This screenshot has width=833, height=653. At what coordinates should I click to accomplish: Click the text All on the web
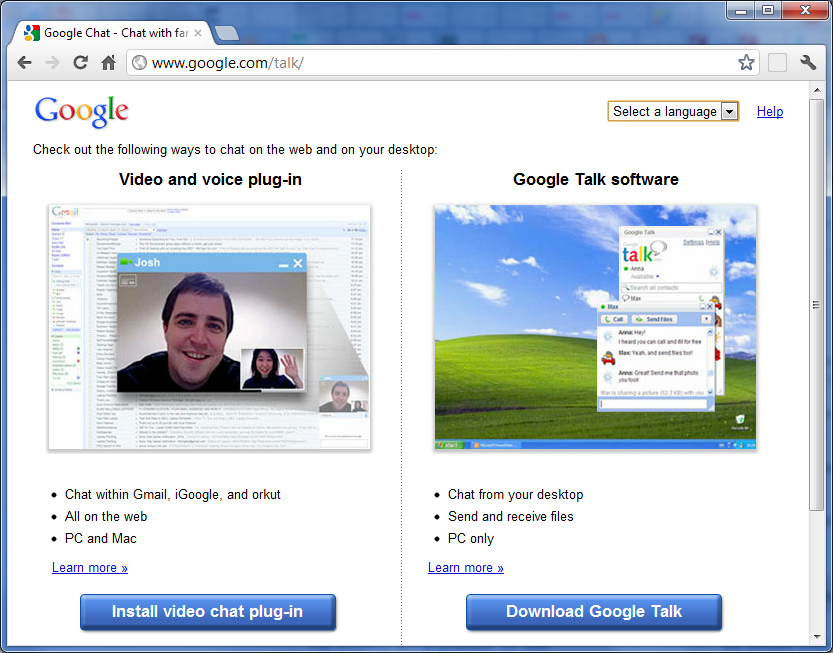[x=106, y=516]
